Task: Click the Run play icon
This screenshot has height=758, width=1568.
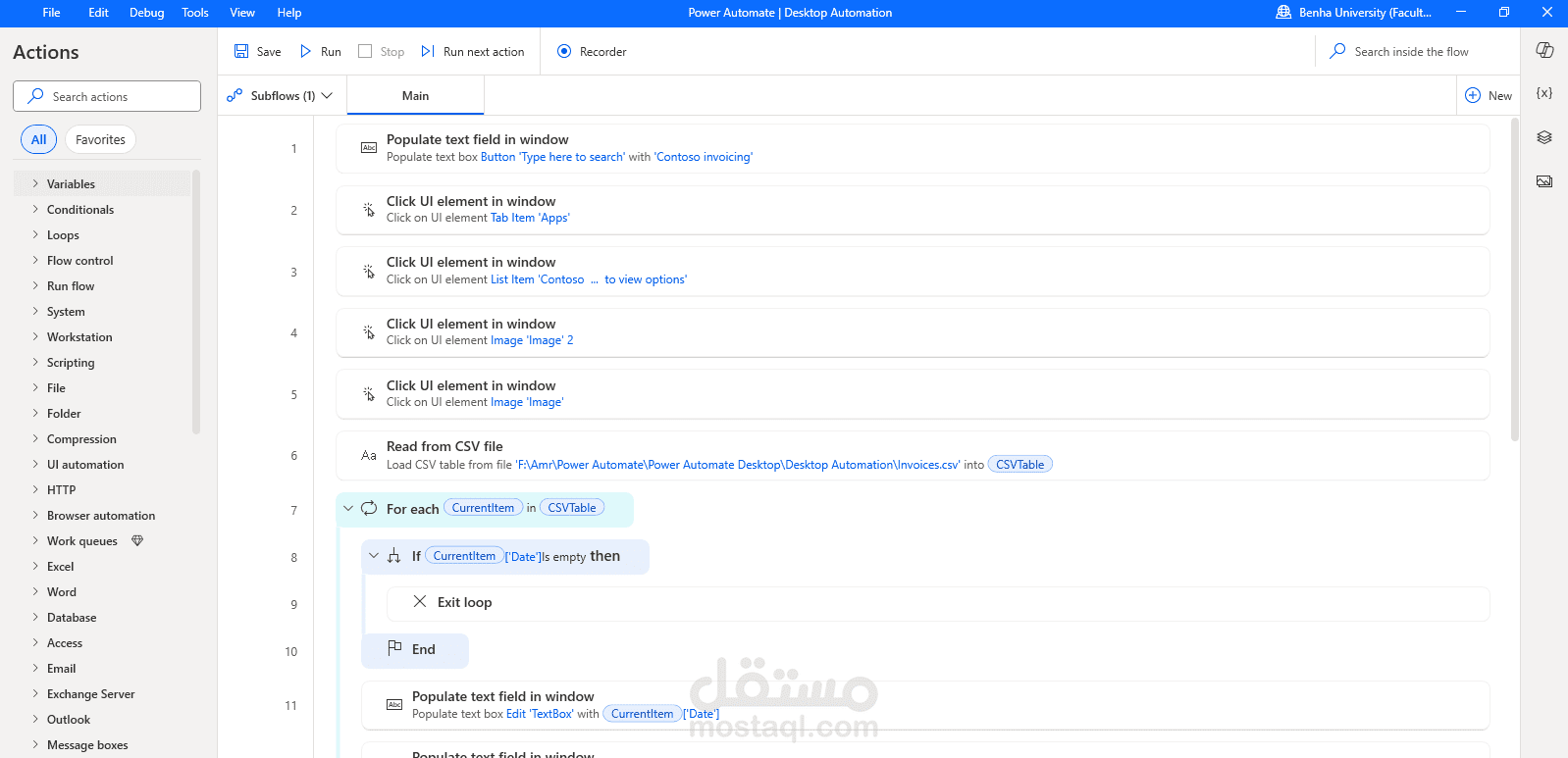Action: coord(305,51)
